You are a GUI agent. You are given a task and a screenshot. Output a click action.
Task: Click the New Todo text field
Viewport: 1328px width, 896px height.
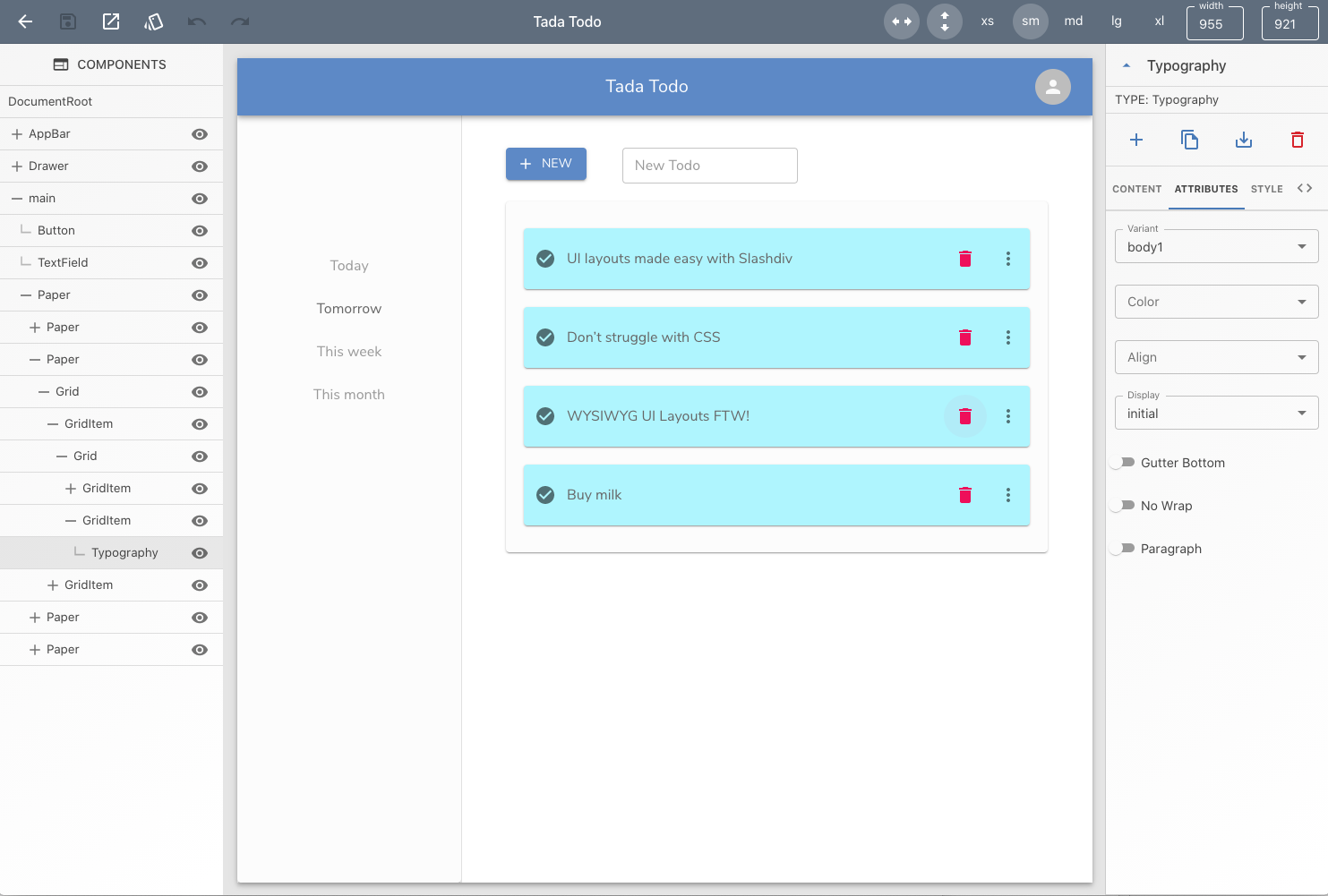click(x=710, y=166)
